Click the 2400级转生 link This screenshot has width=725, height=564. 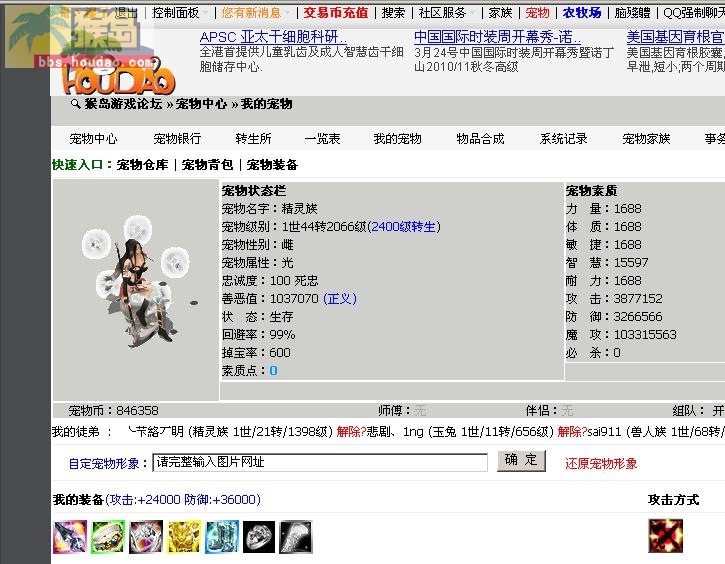pyautogui.click(x=404, y=227)
